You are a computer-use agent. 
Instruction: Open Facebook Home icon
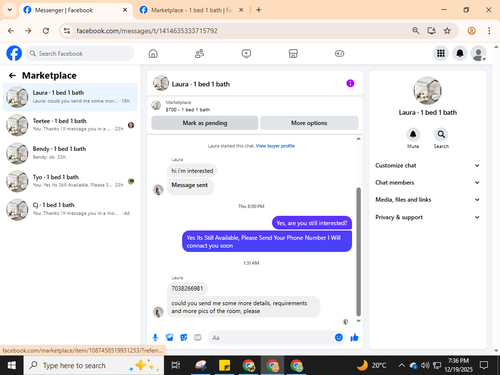pos(153,53)
